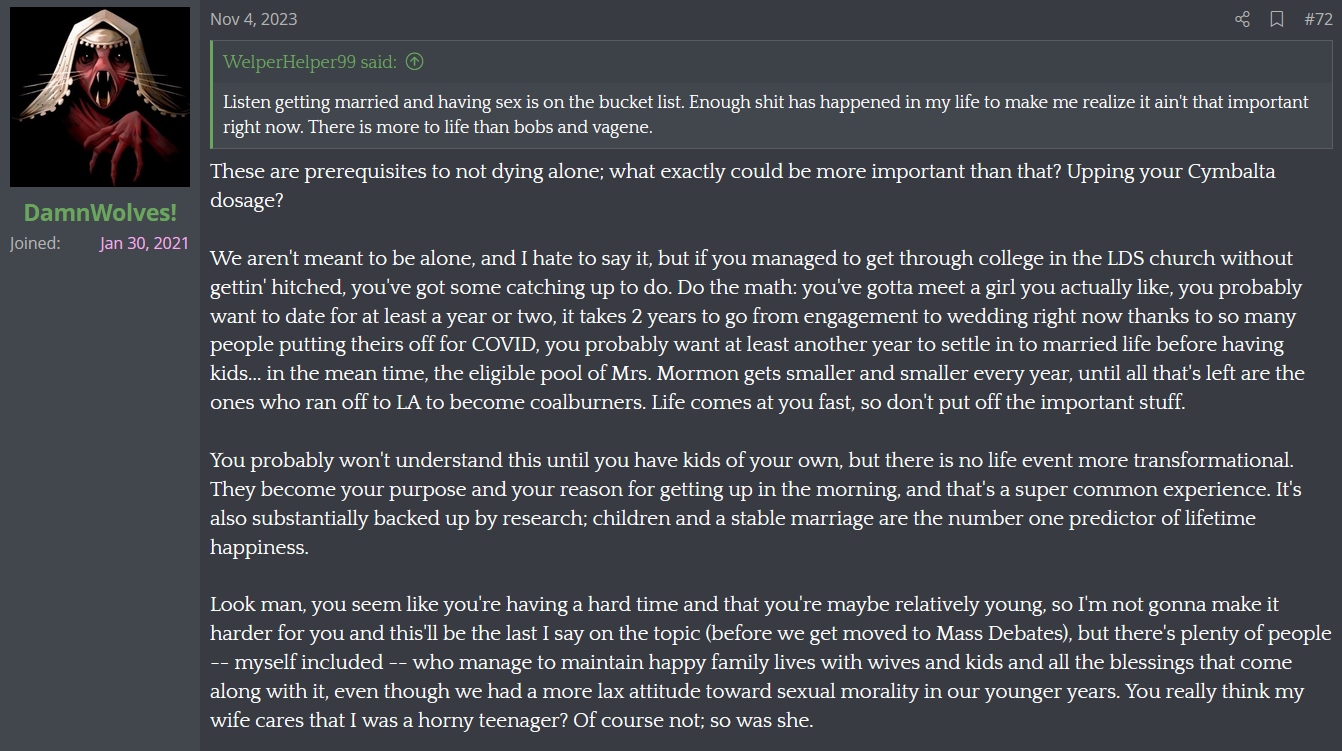
Task: Open DamnWolves! profile via the username
Action: (100, 212)
